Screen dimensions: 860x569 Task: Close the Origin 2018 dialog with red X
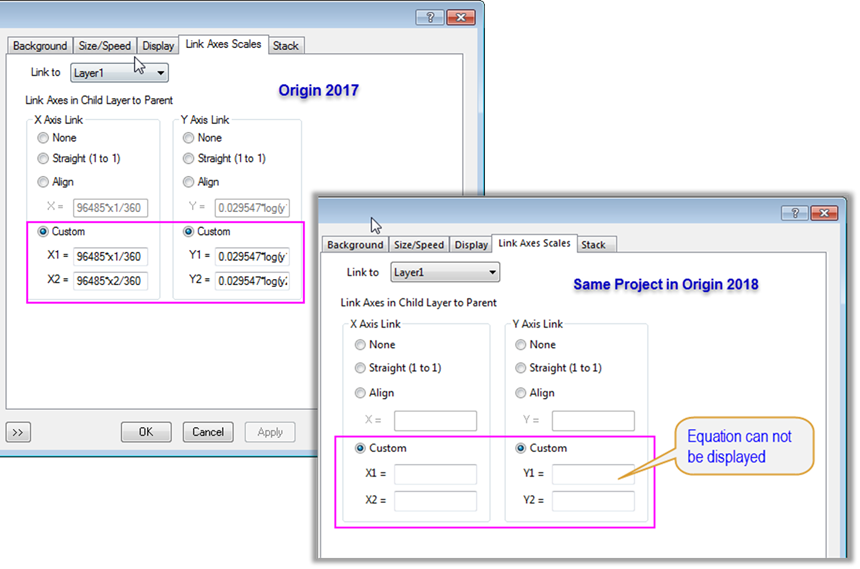(x=824, y=213)
